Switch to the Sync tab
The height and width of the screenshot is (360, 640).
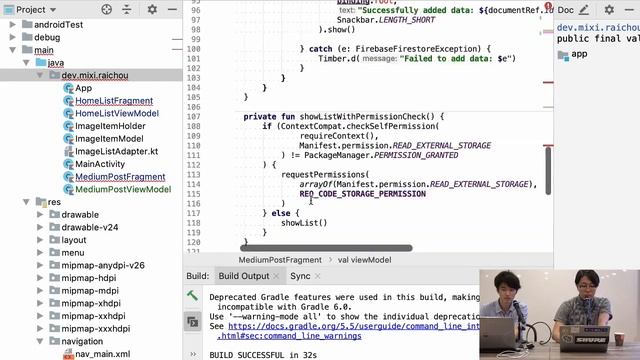[300, 276]
